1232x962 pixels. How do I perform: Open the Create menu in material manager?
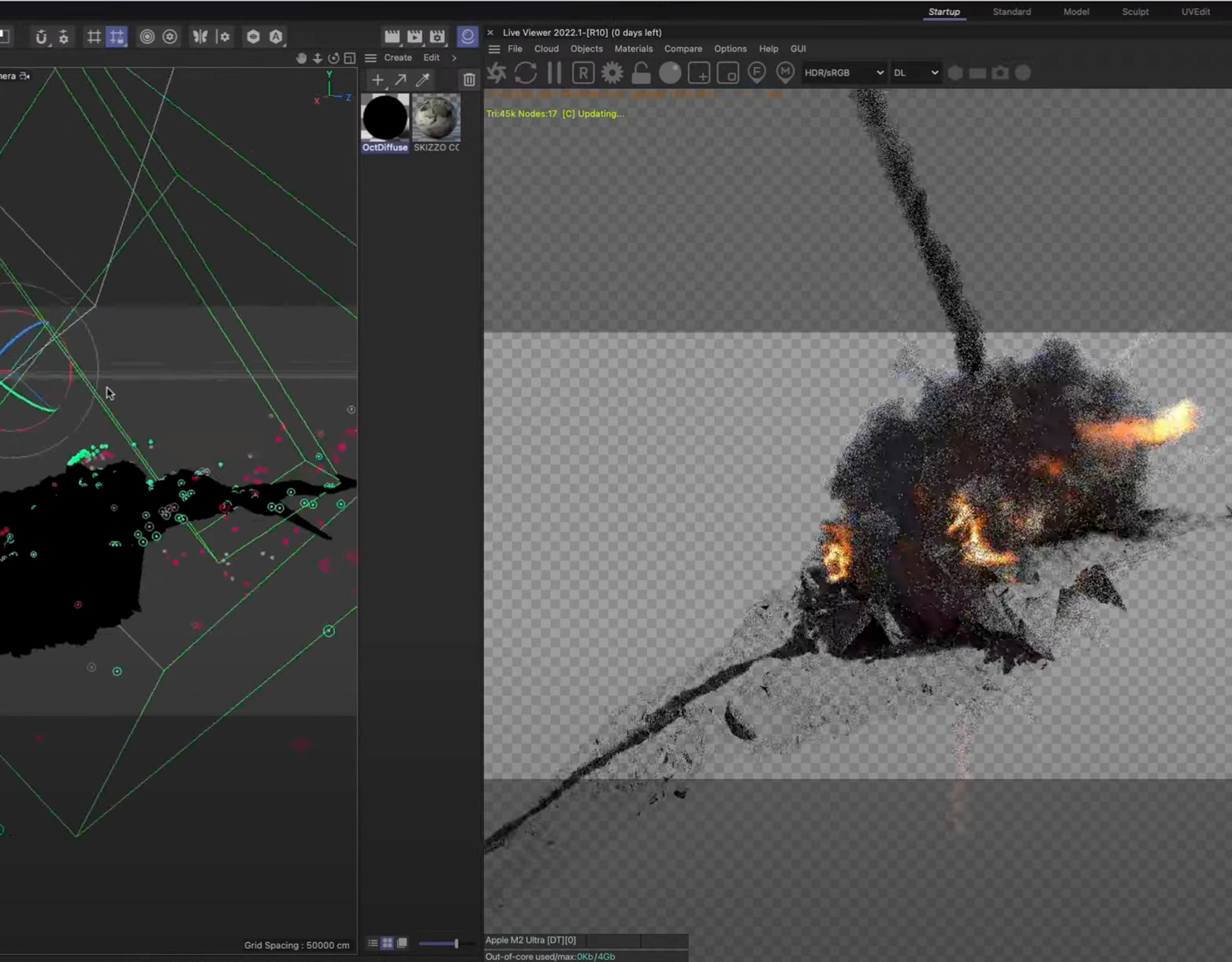click(397, 58)
